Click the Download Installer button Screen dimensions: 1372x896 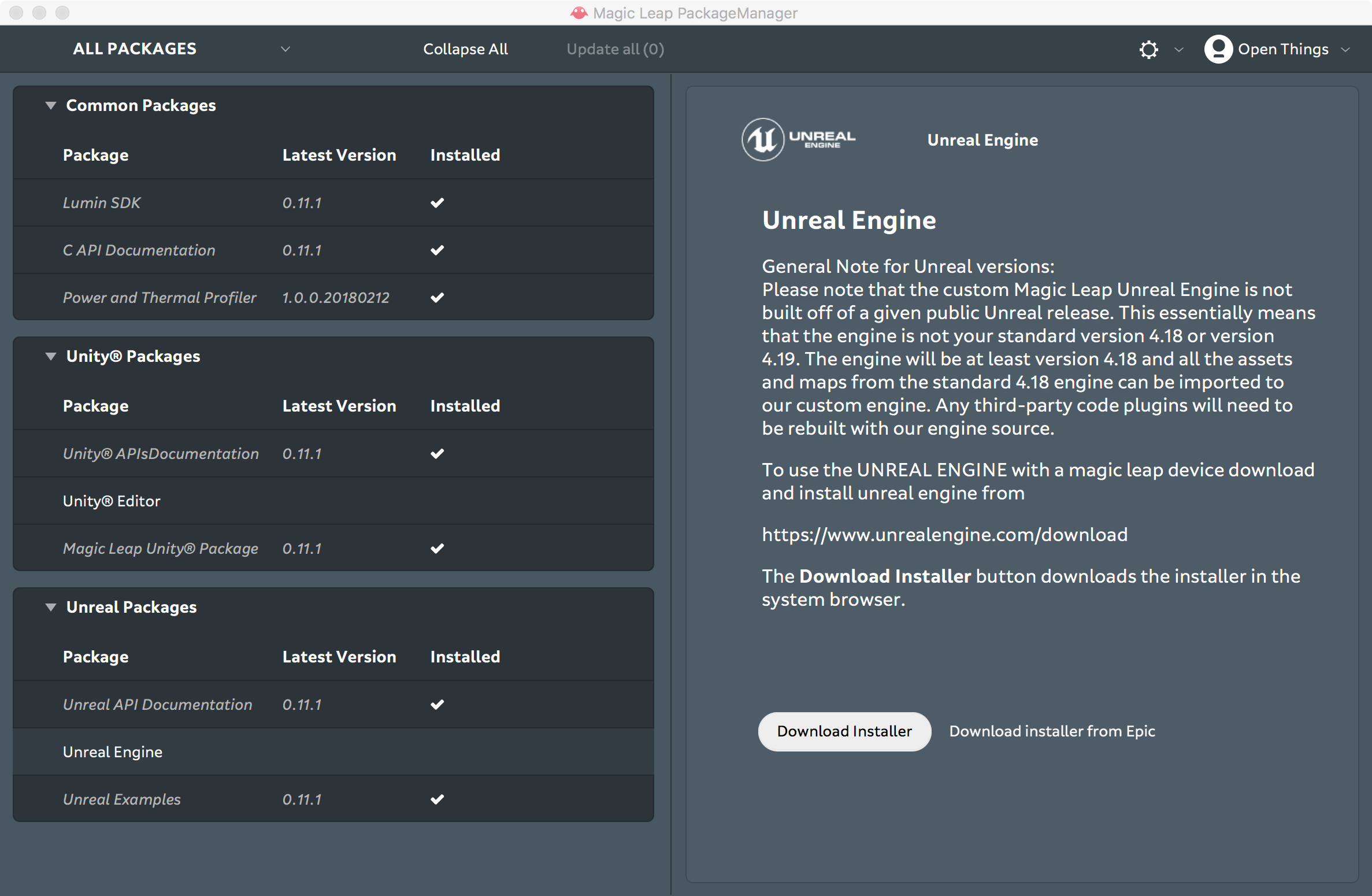[844, 731]
